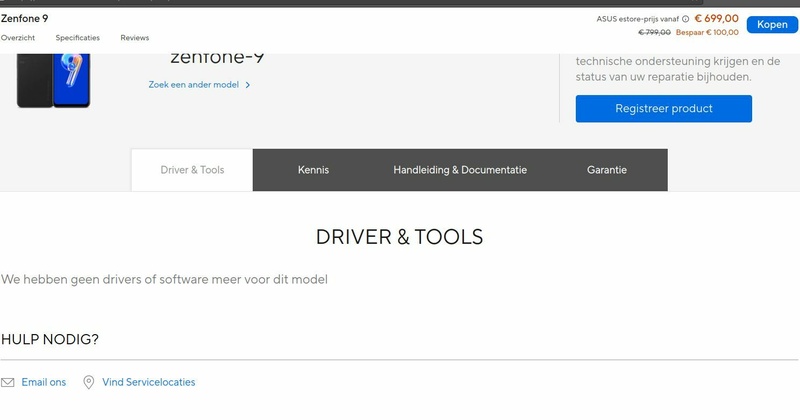Open the Specificaties navigation link
This screenshot has width=800, height=420.
tap(78, 38)
